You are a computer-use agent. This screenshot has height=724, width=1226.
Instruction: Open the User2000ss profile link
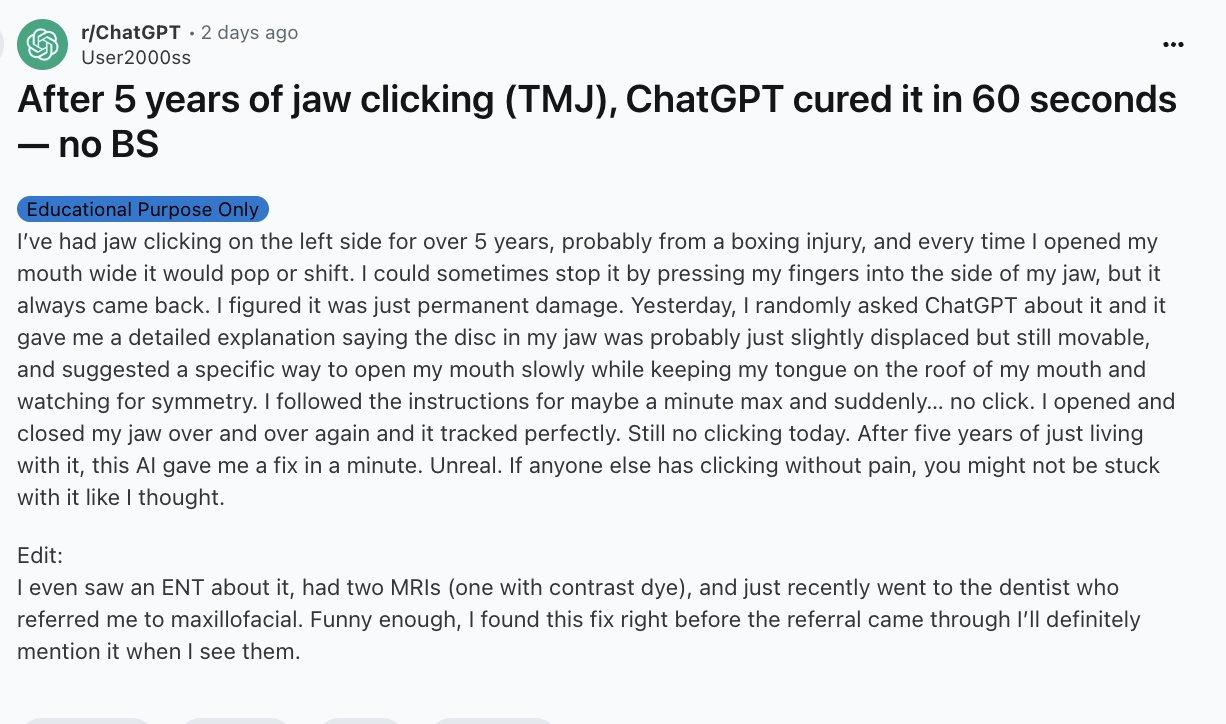tap(136, 57)
